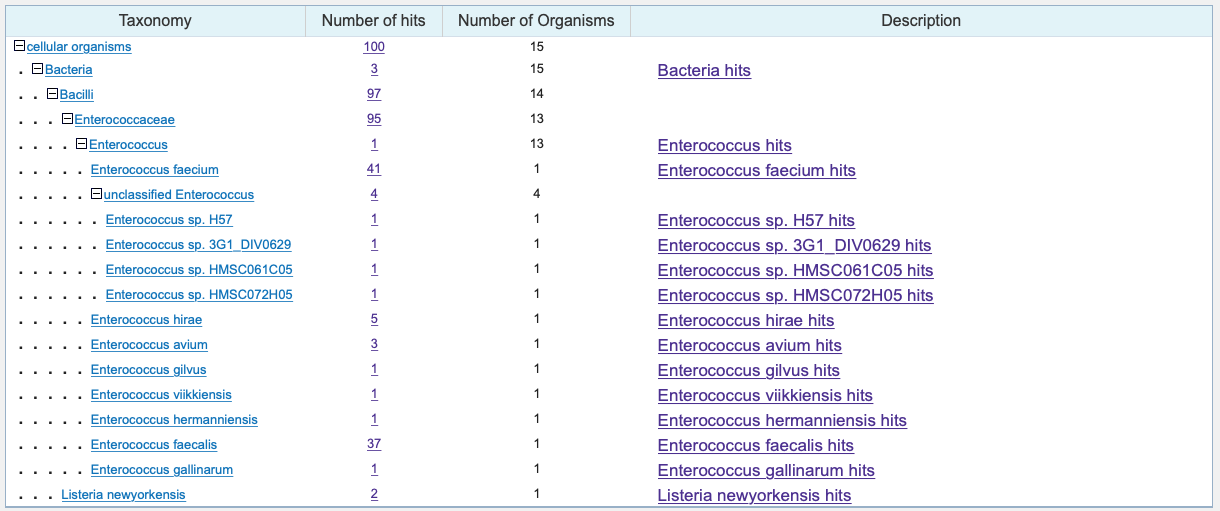Open Enterococcus hirae taxonomy link

(146, 320)
